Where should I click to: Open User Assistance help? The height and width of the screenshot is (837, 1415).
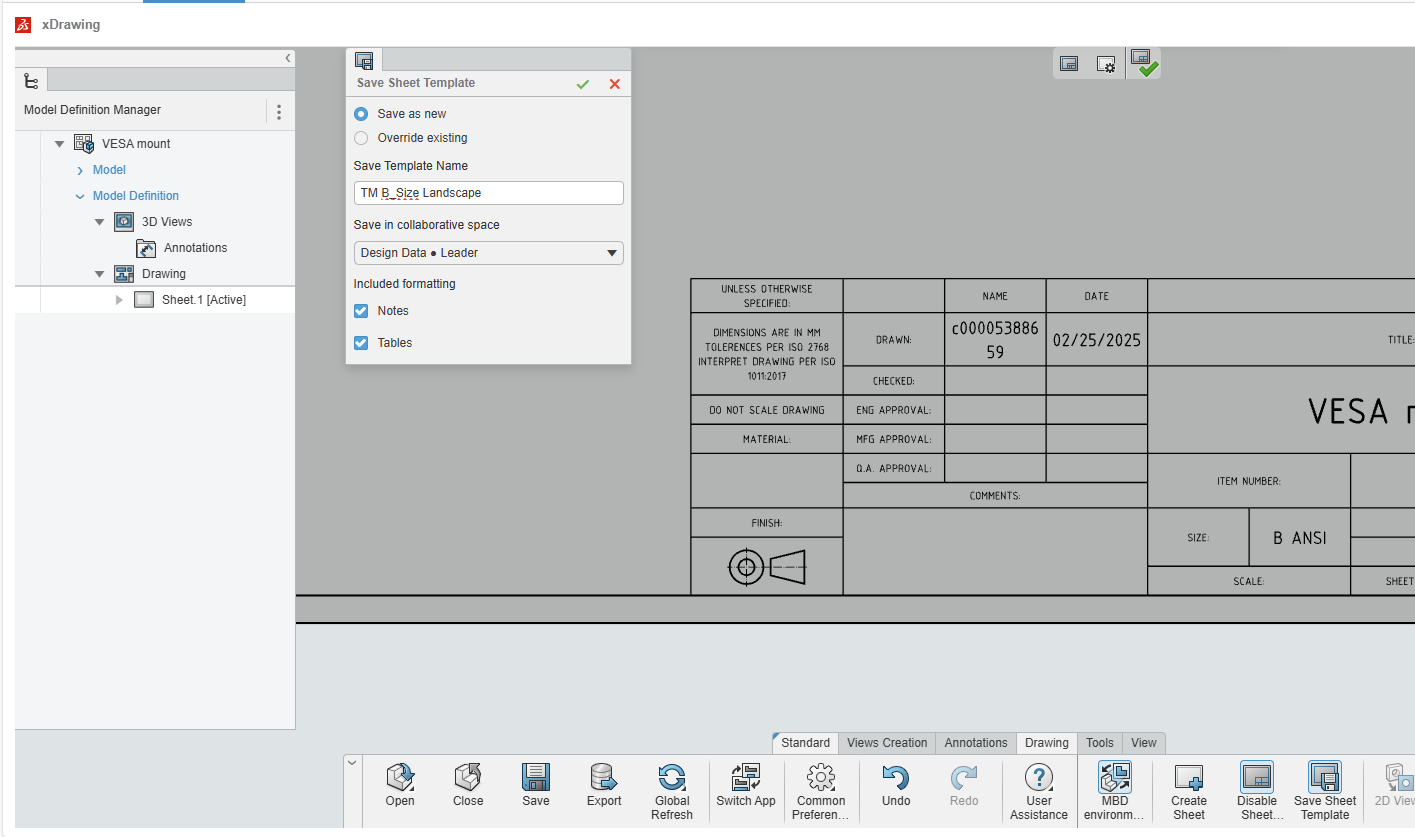[1039, 778]
